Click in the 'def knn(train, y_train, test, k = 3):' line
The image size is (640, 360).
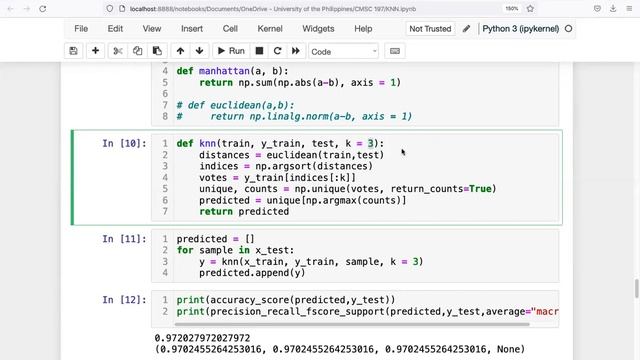[280, 144]
